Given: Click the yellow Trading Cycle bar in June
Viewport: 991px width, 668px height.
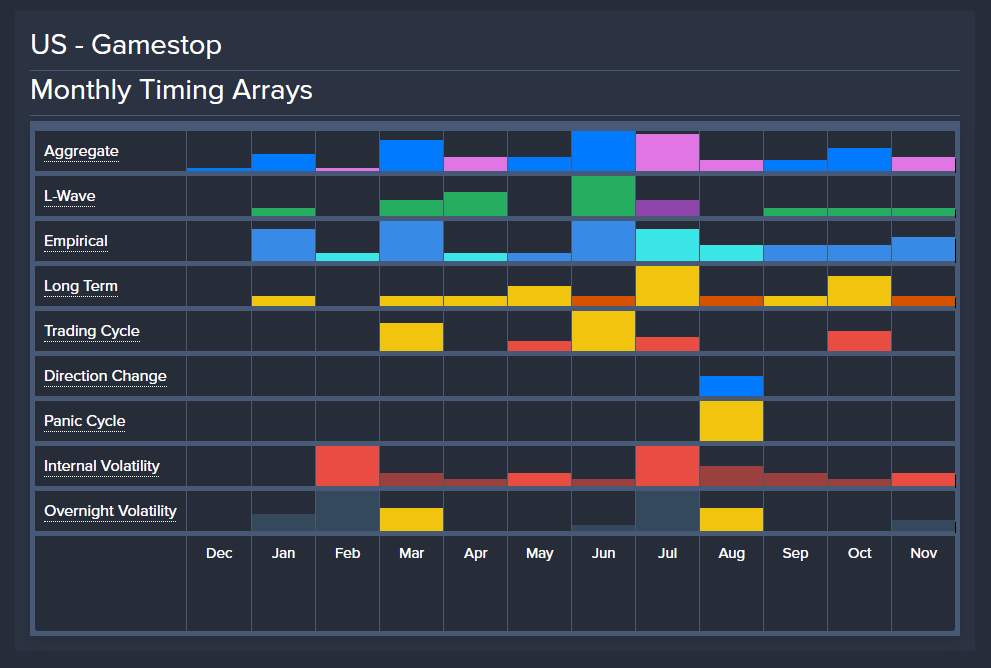Looking at the screenshot, I should [x=604, y=331].
